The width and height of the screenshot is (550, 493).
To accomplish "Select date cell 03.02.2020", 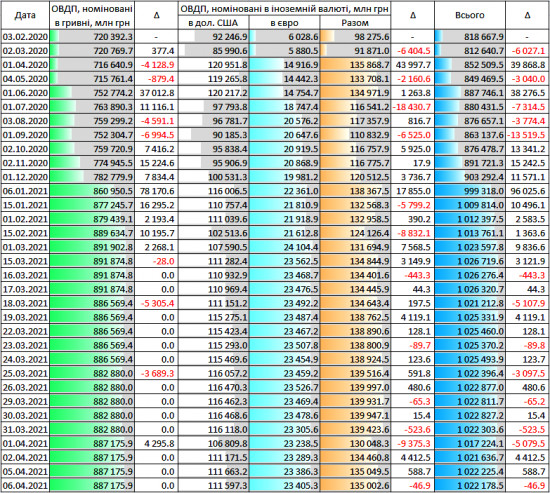I will (x=25, y=37).
